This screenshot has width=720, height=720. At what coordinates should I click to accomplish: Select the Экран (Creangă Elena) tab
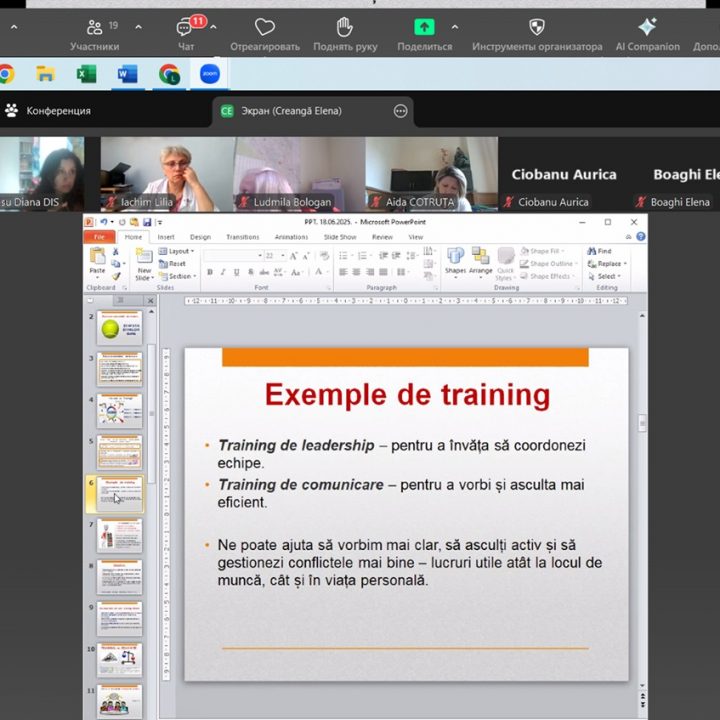point(313,111)
